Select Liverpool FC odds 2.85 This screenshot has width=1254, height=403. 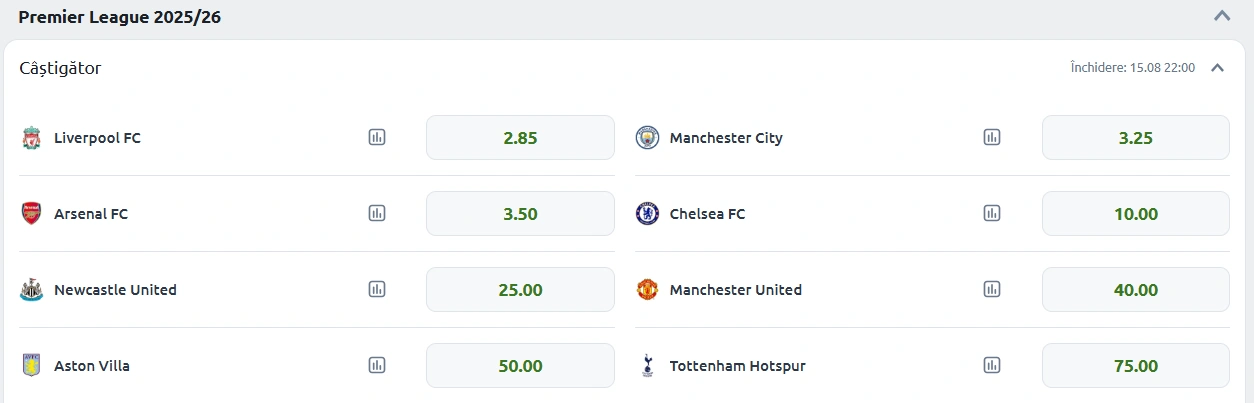point(520,138)
